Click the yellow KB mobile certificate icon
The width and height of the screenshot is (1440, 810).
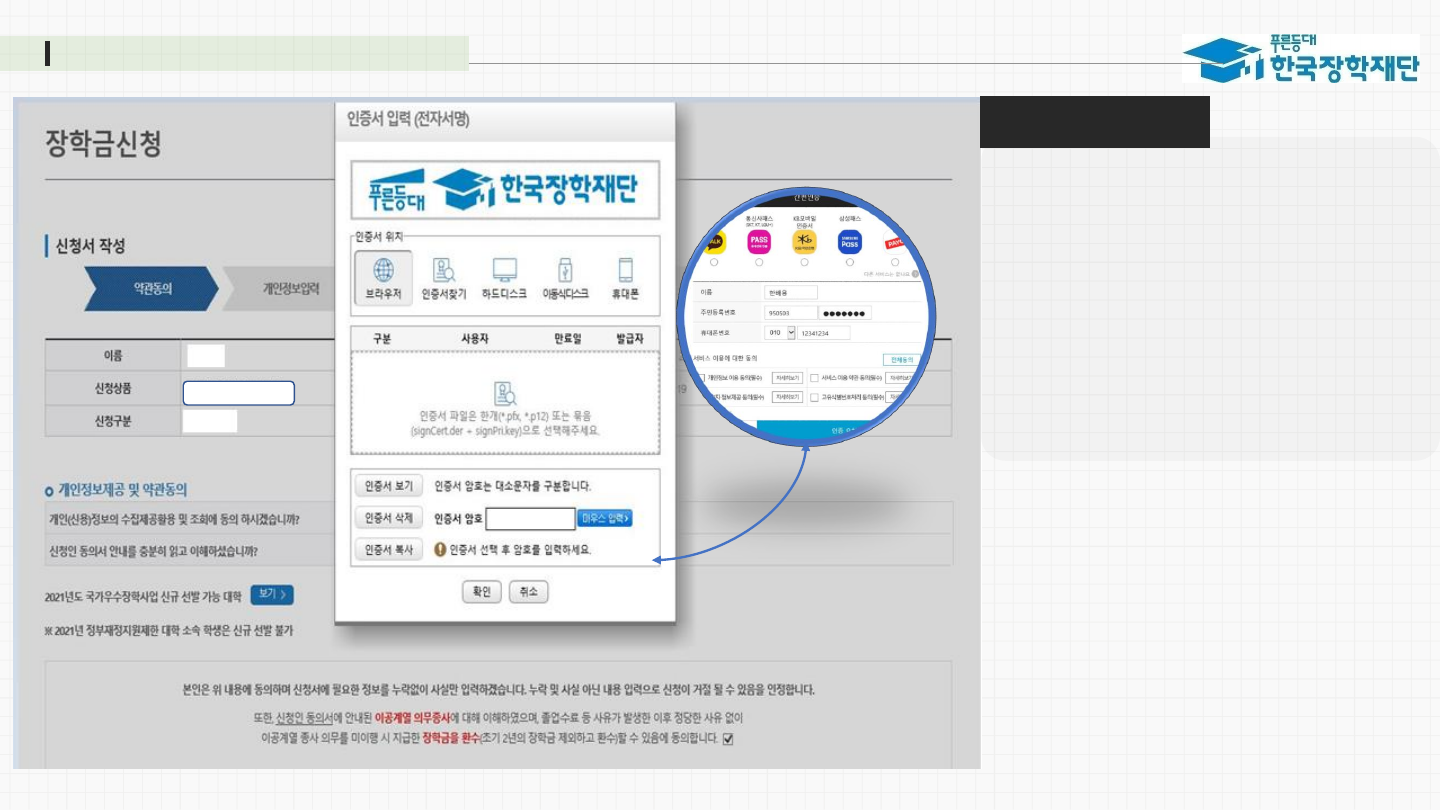(x=804, y=241)
